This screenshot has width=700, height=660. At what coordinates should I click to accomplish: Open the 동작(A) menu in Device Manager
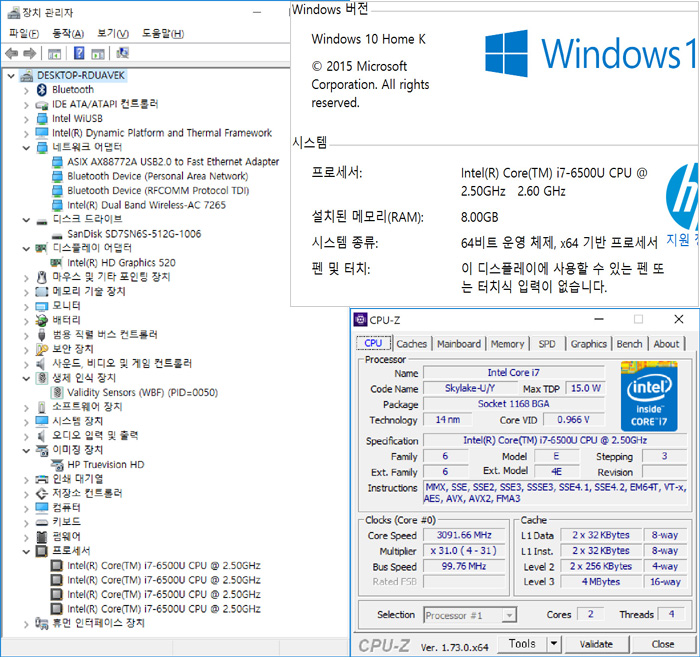[68, 33]
